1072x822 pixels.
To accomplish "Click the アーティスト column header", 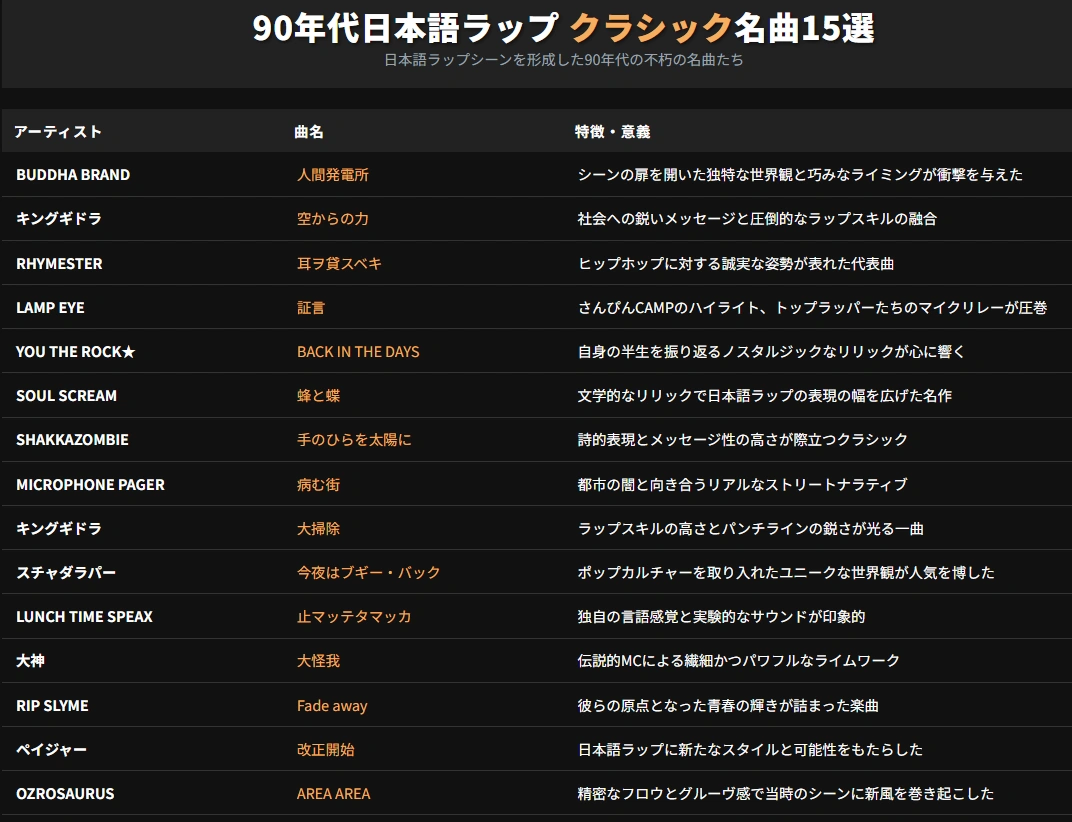I will tap(58, 131).
